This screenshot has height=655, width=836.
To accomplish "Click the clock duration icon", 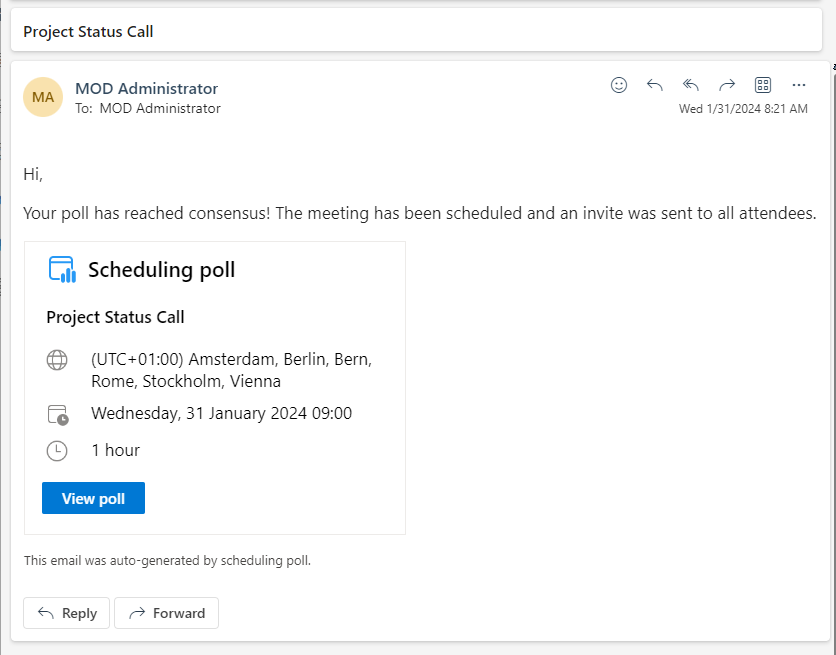I will (x=57, y=451).
